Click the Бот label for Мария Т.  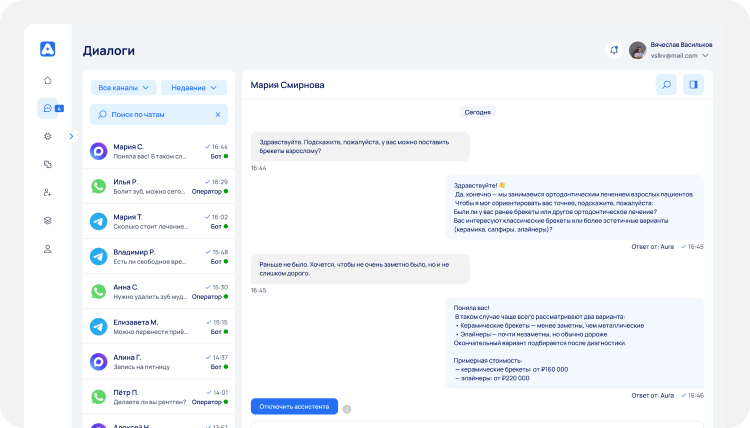pos(216,227)
